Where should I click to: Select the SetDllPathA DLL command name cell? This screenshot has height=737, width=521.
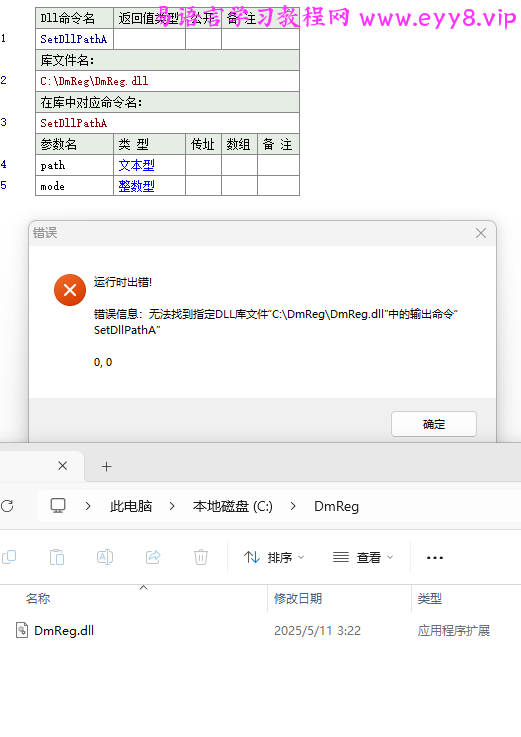pos(74,39)
